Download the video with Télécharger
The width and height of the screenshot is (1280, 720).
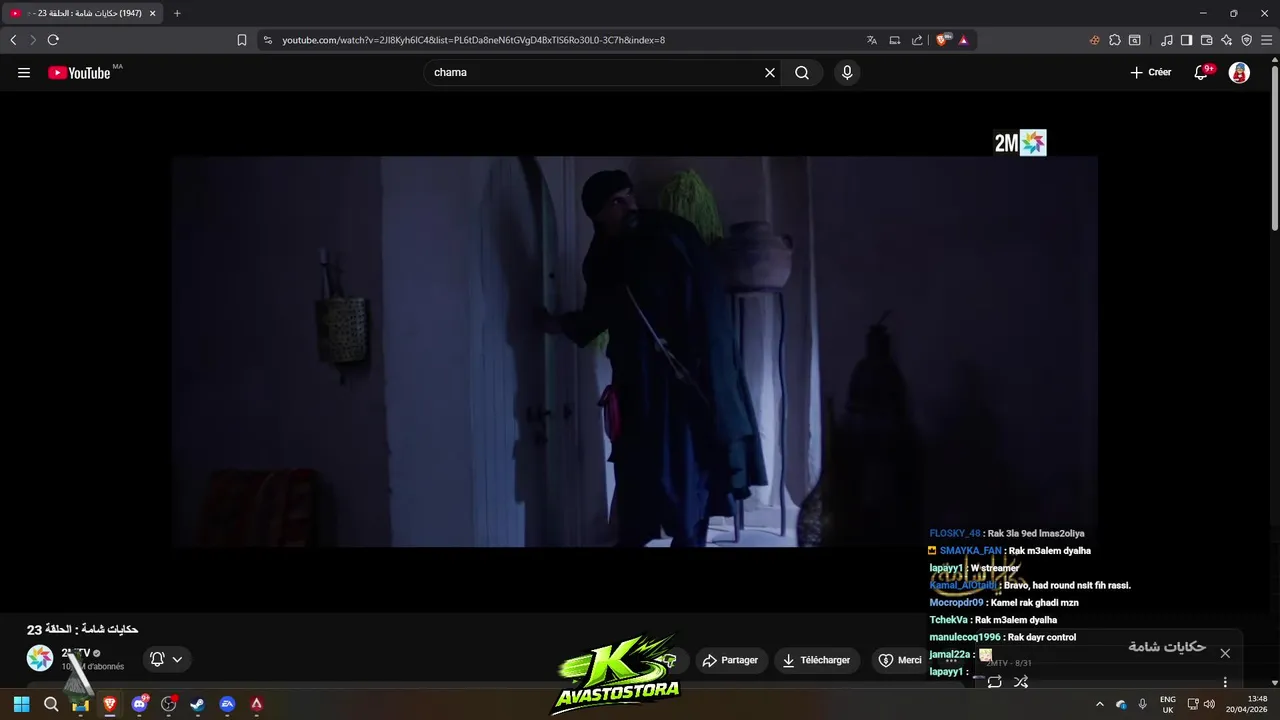tap(817, 660)
